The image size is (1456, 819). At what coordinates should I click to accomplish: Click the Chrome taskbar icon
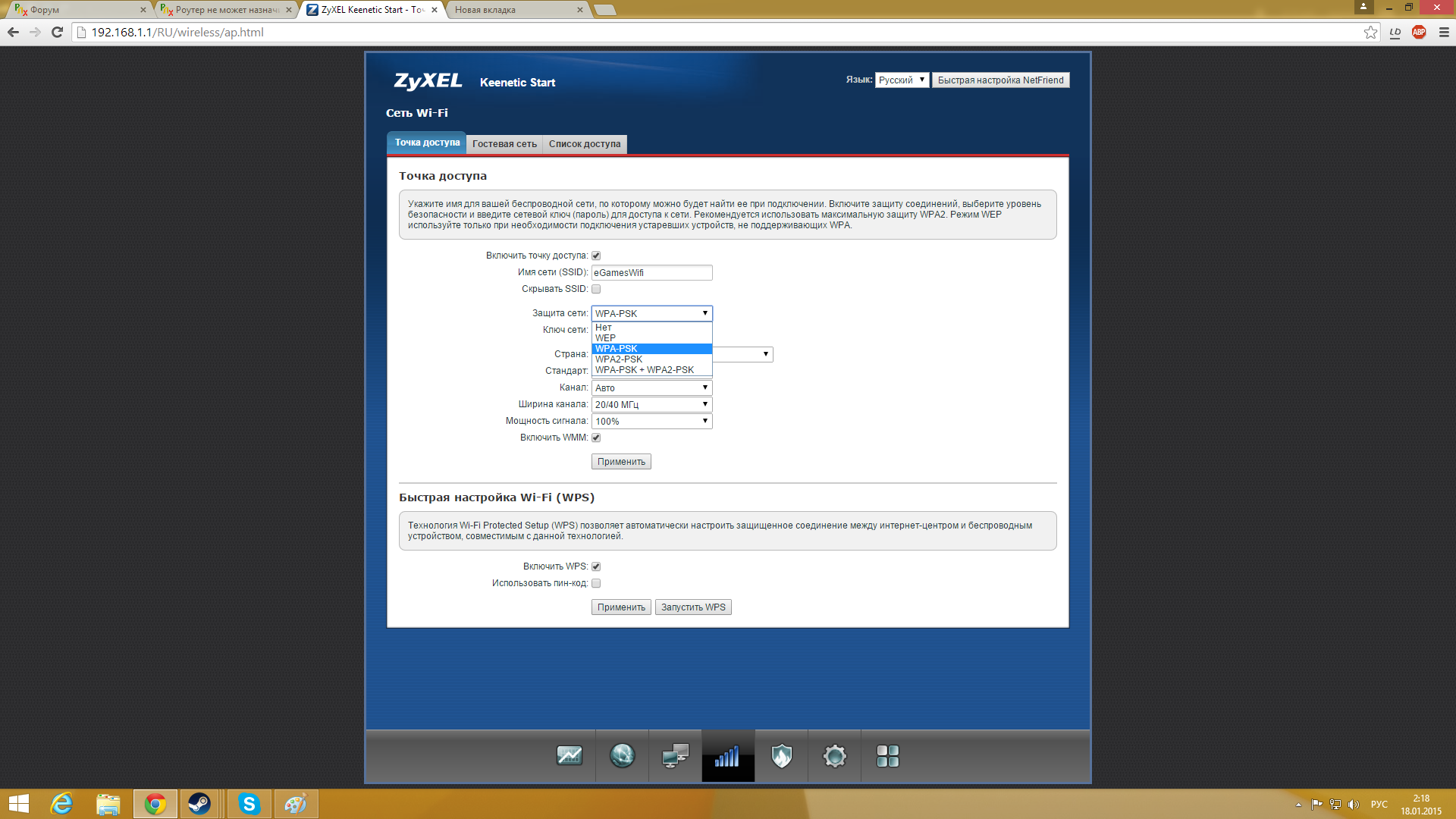155,804
